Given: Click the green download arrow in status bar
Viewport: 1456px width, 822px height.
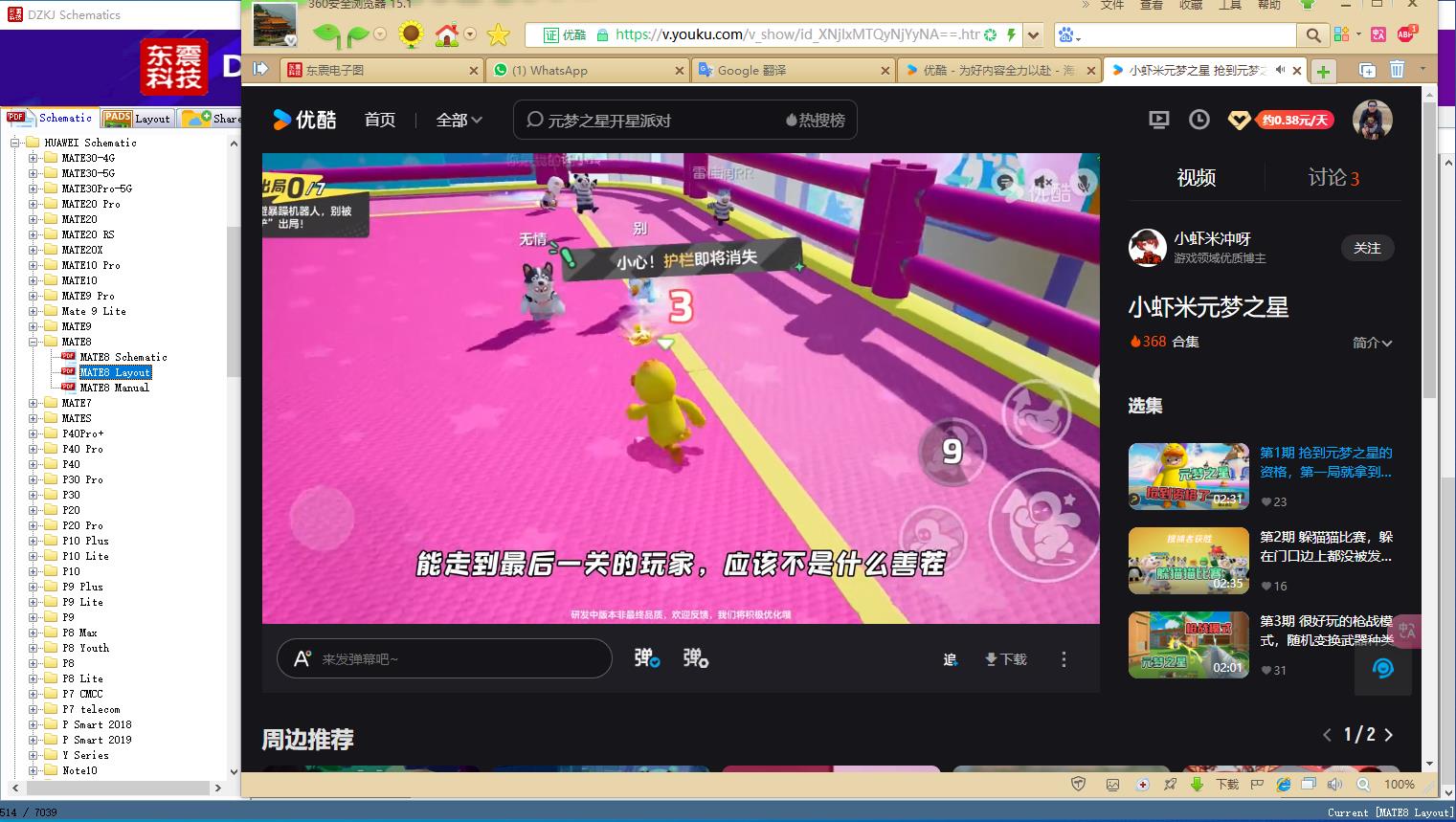Looking at the screenshot, I should click(x=1197, y=784).
